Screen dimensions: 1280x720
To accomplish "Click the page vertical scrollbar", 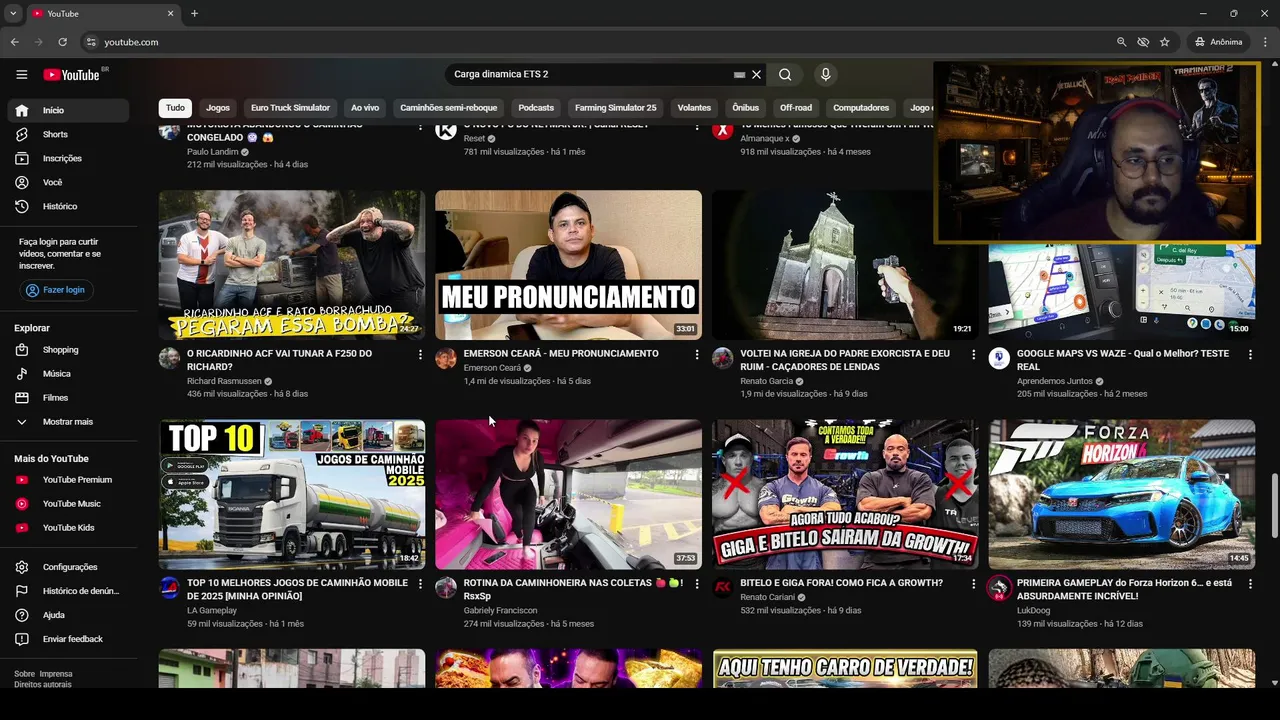I will click(1274, 505).
